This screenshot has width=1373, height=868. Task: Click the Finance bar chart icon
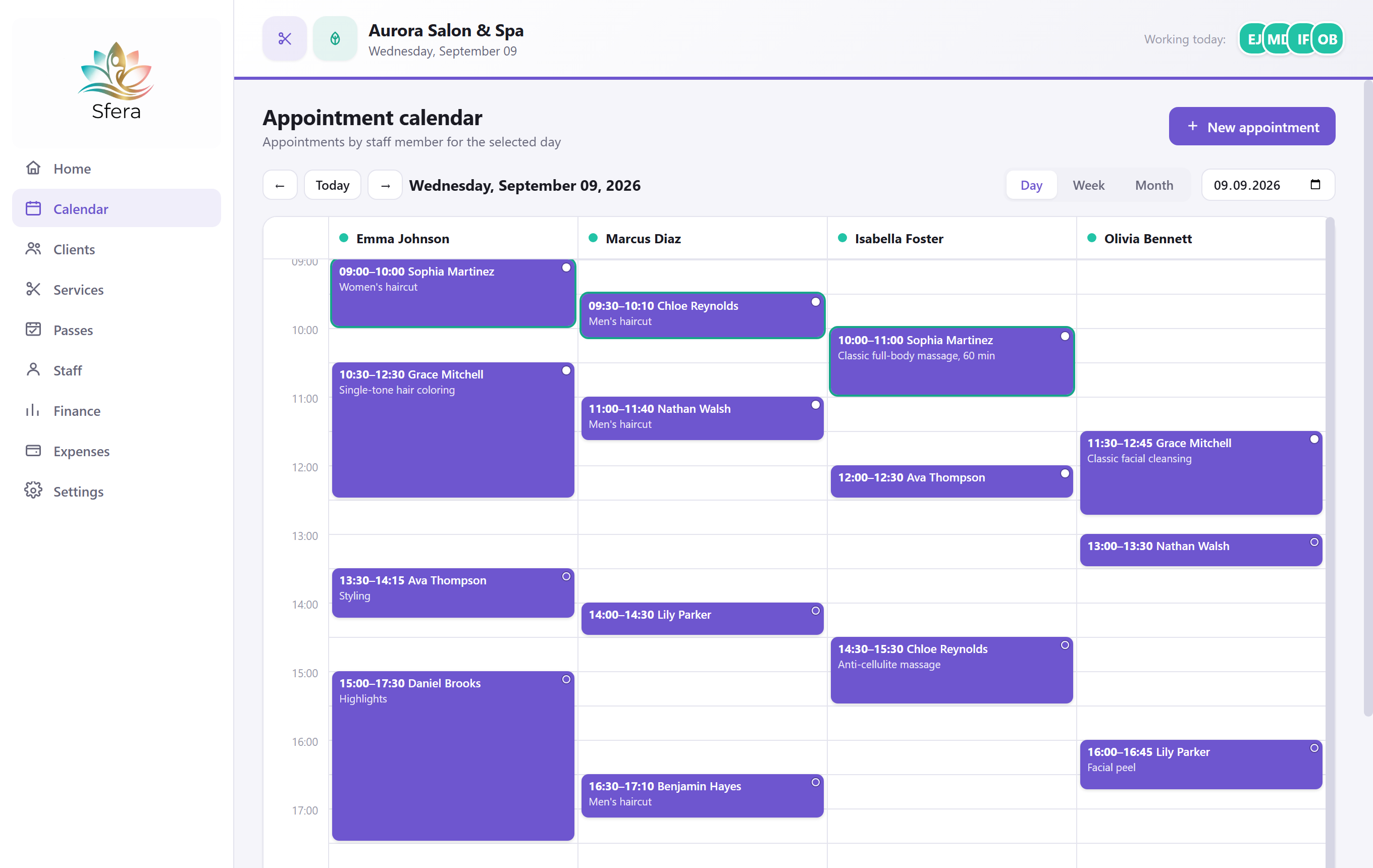tap(33, 410)
